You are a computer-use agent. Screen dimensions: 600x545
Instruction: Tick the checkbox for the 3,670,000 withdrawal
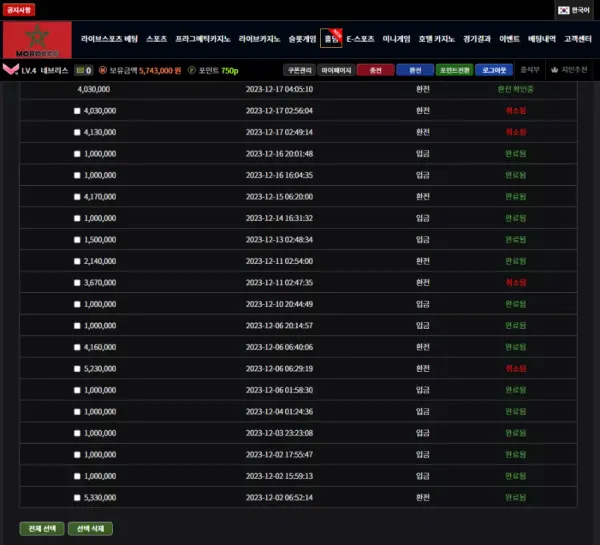(77, 282)
